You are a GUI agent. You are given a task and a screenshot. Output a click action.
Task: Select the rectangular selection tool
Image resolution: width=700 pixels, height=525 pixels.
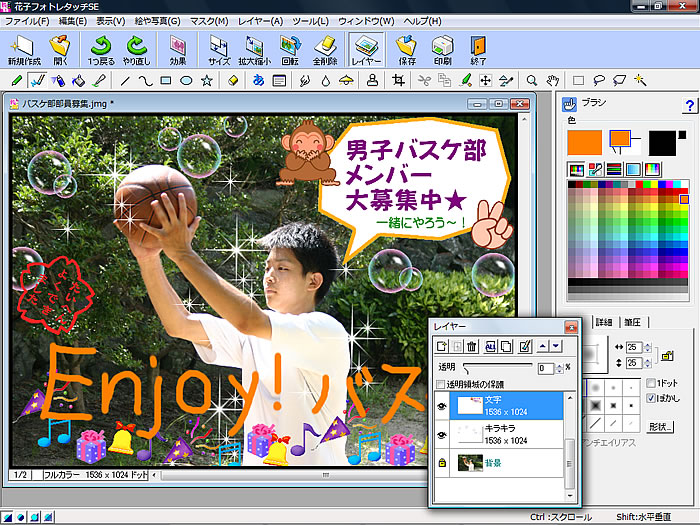pyautogui.click(x=579, y=81)
